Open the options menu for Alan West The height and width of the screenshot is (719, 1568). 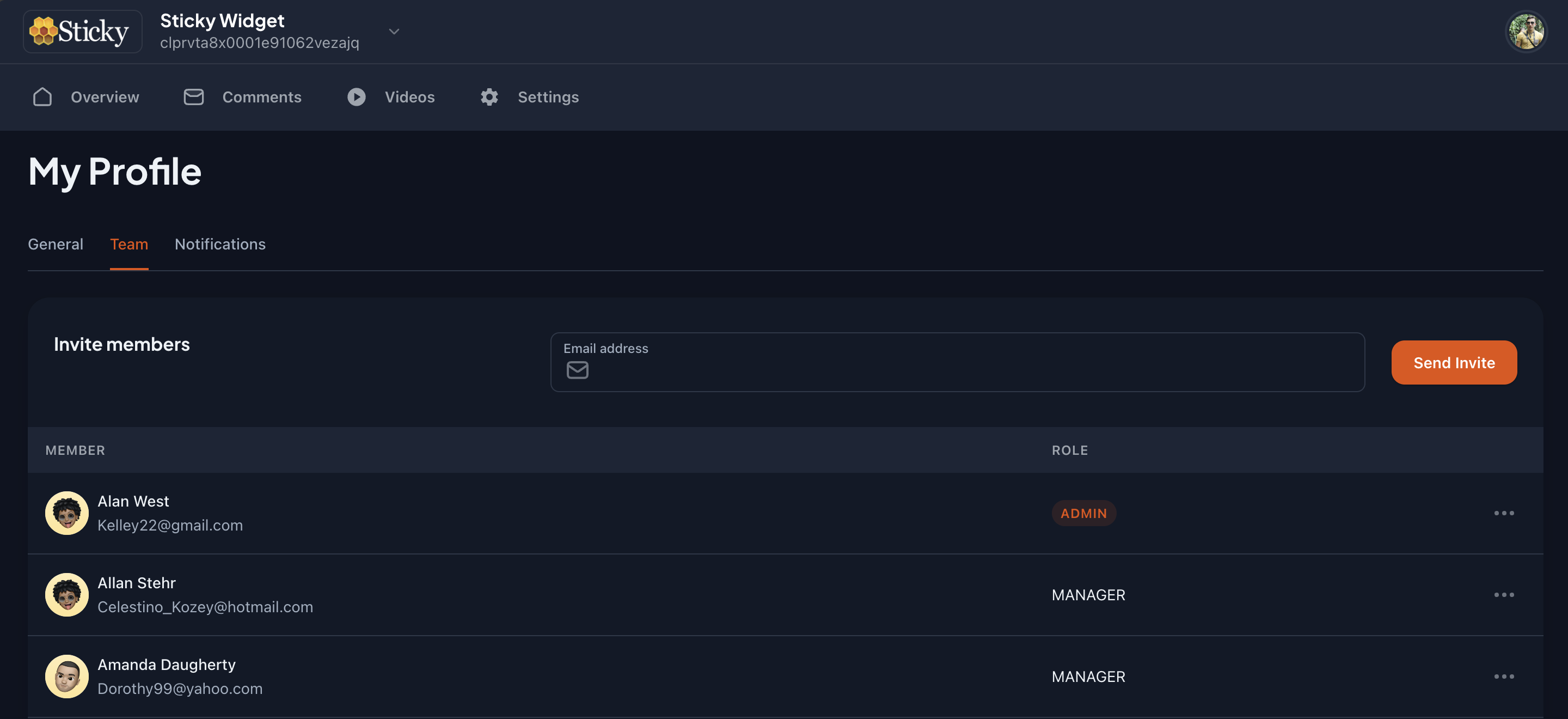[1503, 513]
